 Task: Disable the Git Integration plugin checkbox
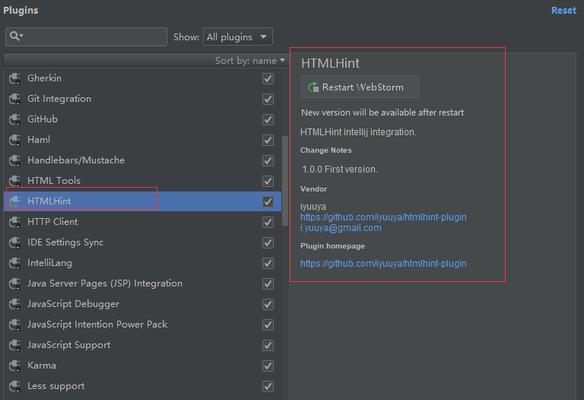268,99
